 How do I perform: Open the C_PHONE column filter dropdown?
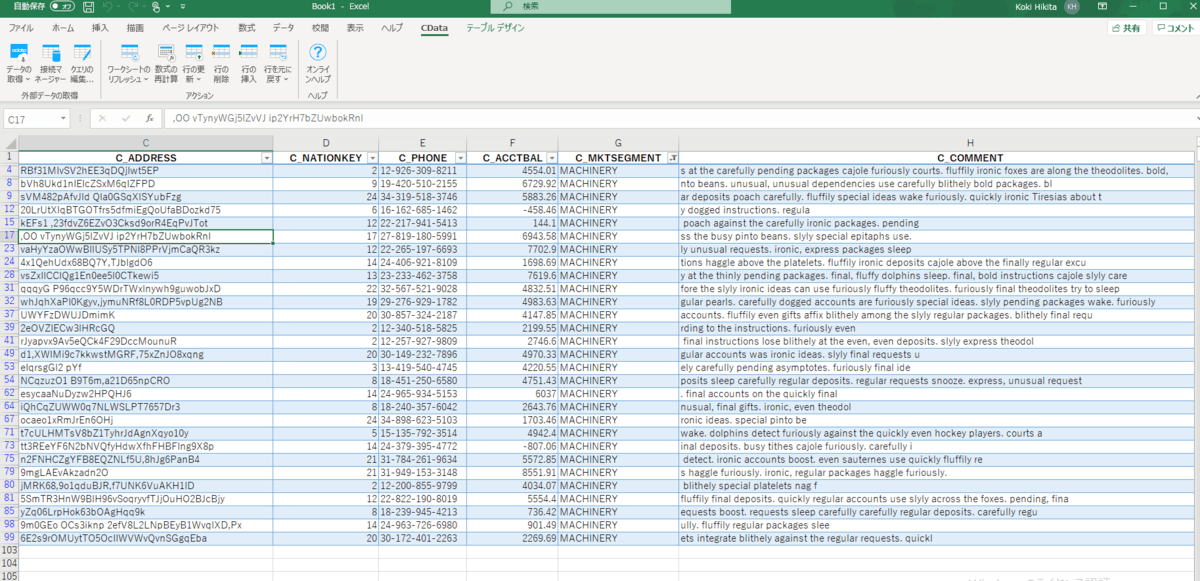pyautogui.click(x=460, y=158)
